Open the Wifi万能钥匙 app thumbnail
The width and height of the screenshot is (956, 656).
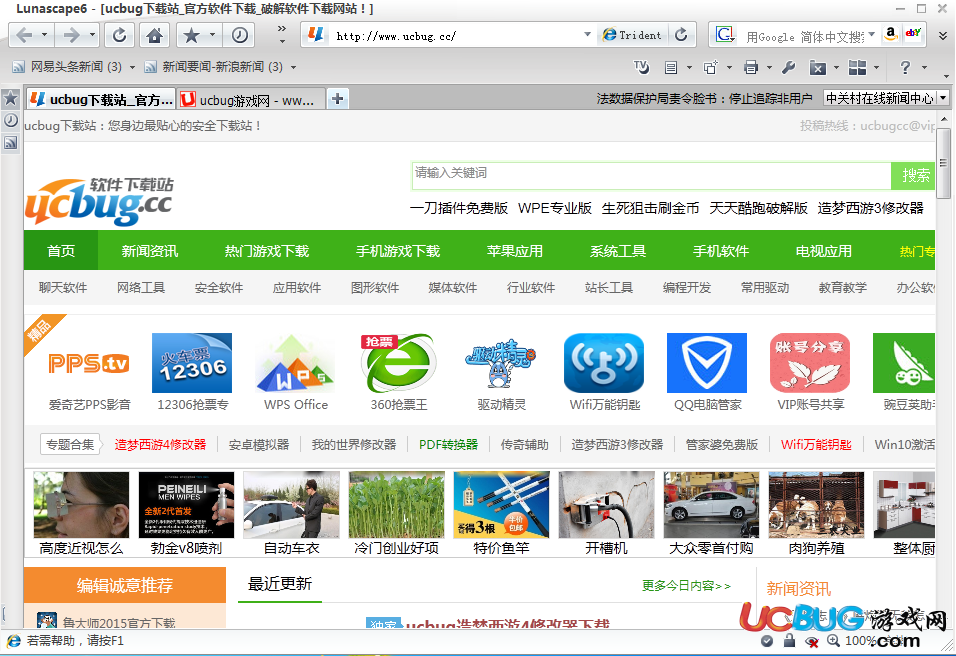click(604, 363)
